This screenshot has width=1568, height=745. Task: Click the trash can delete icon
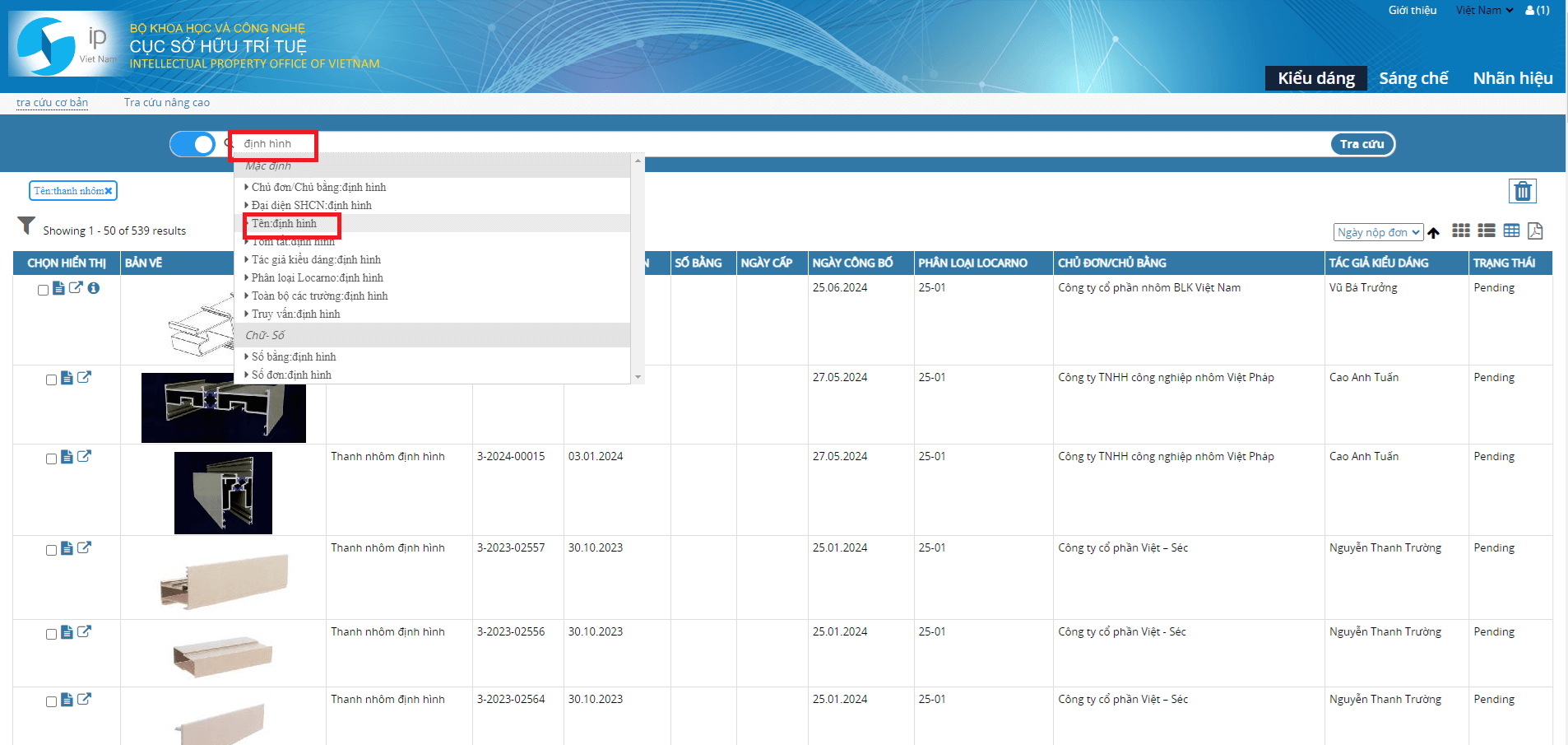point(1522,191)
